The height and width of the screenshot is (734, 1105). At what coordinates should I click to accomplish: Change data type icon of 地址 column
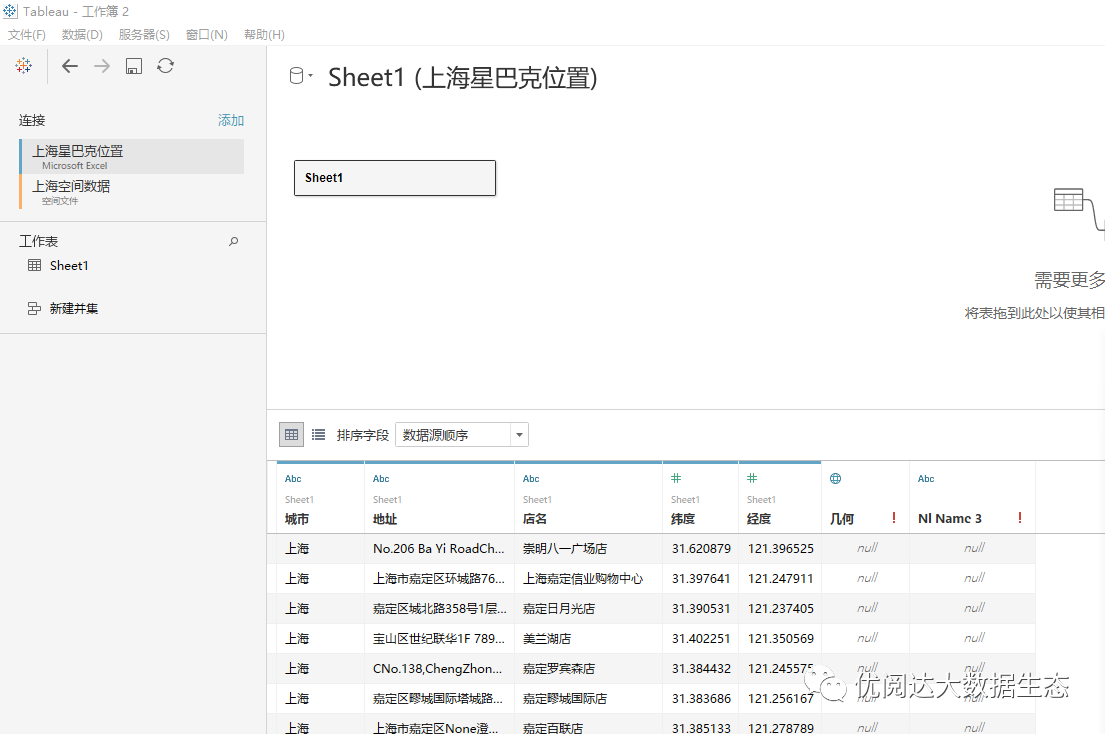(381, 478)
